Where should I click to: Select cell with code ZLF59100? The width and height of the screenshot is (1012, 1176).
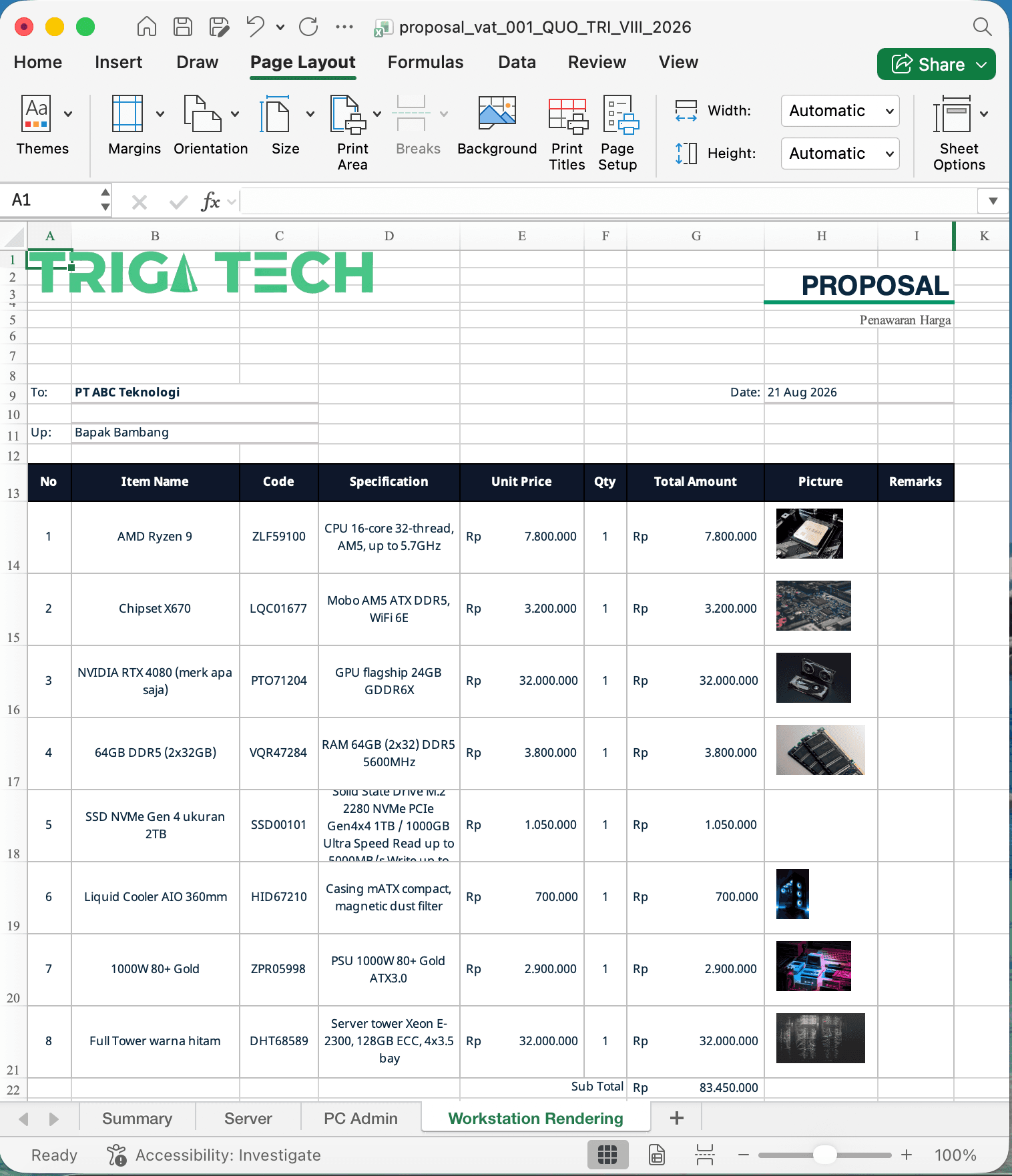(x=279, y=537)
